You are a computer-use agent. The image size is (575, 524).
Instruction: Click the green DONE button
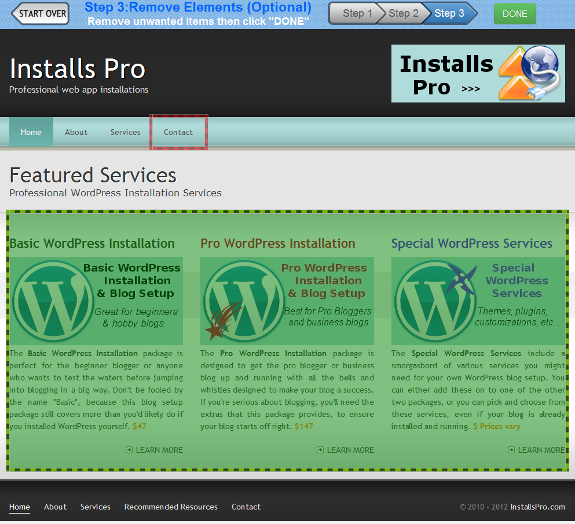(514, 14)
